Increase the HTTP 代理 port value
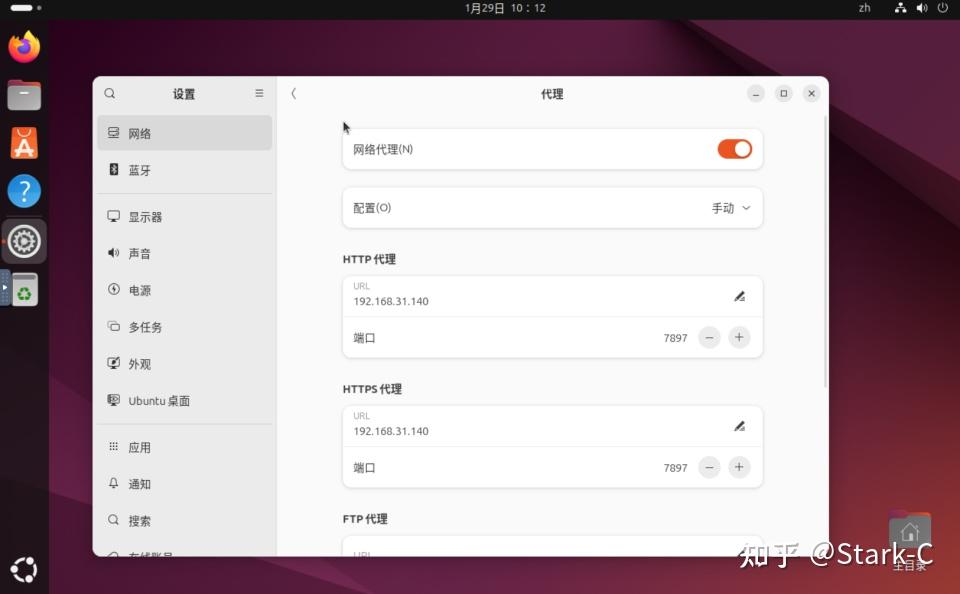 click(x=739, y=337)
